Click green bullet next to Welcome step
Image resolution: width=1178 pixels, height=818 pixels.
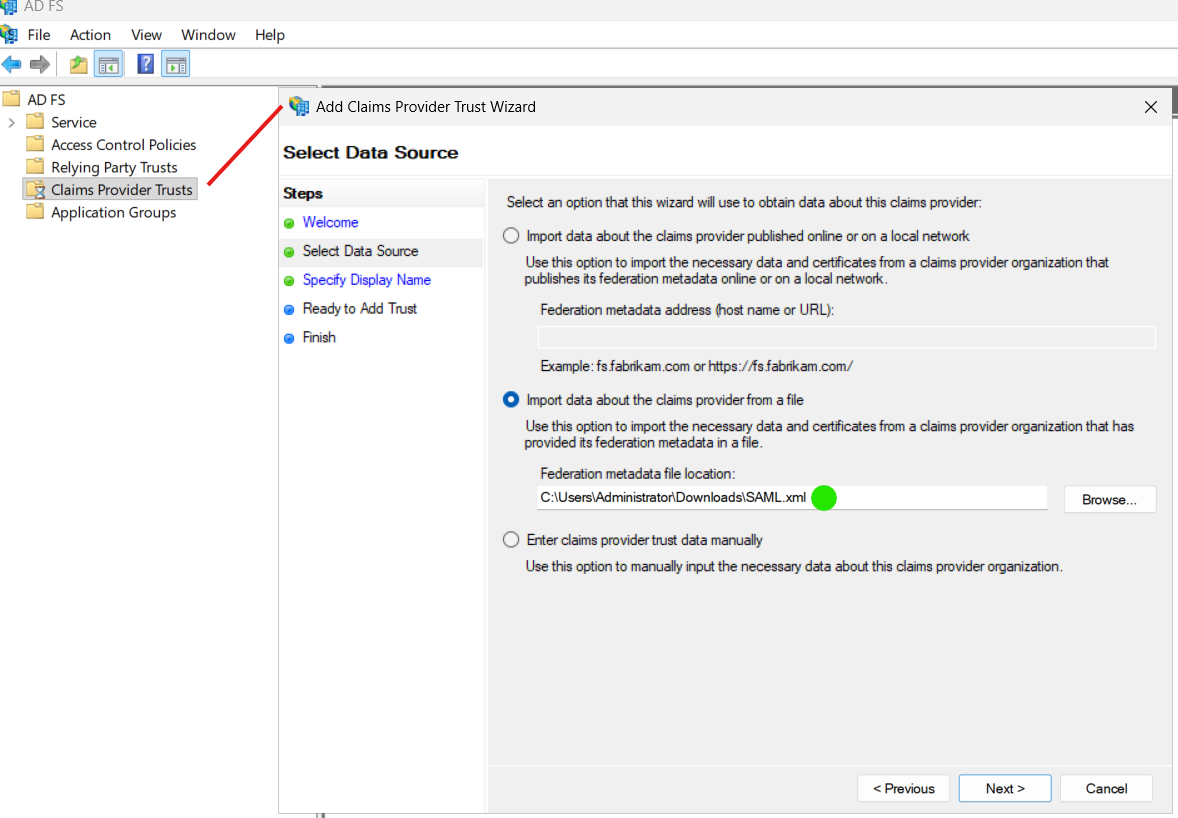pos(289,223)
